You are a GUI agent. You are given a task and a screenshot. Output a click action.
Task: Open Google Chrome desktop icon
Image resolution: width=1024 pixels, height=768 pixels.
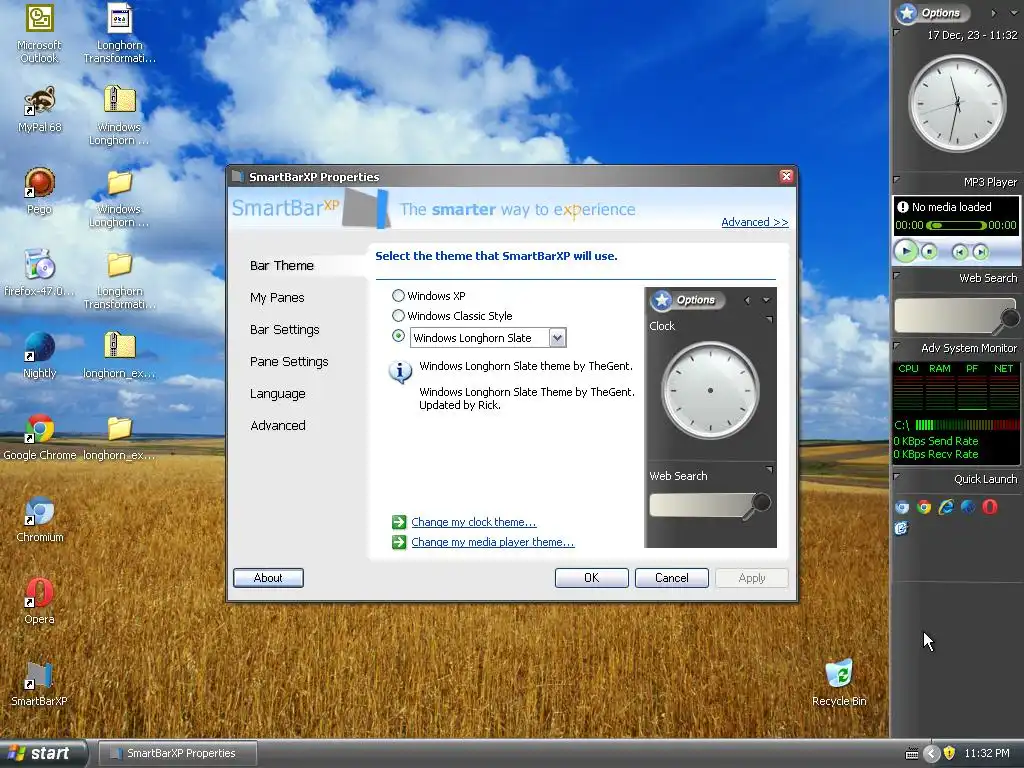(x=39, y=437)
